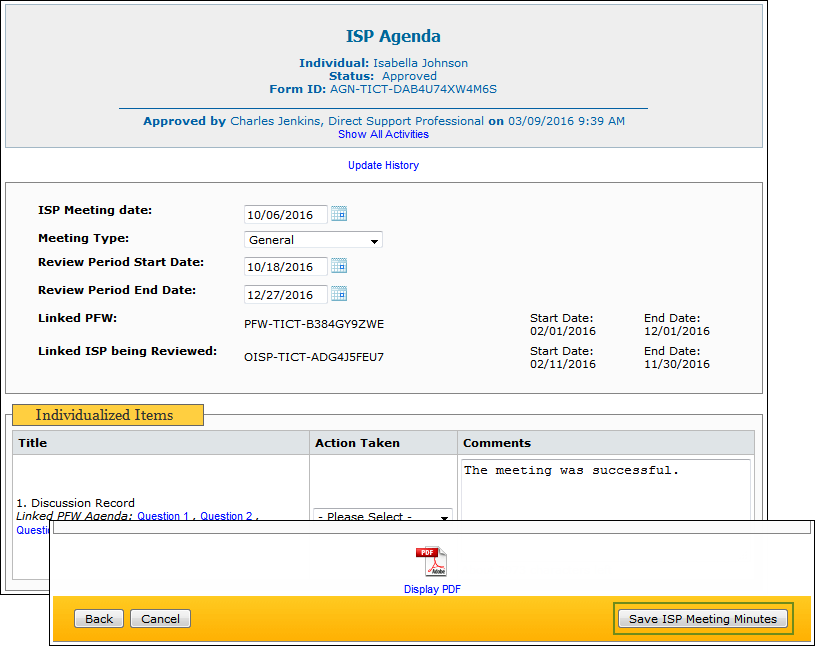Click the ISP Agenda heading
The height and width of the screenshot is (652, 820).
393,36
